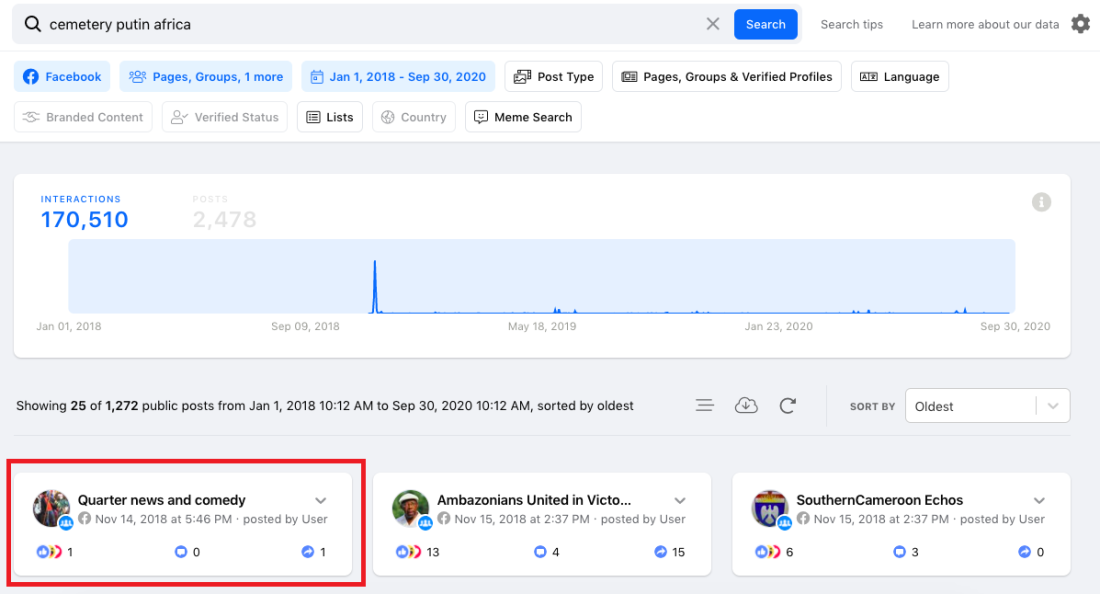Download results with cloud icon
Viewport: 1100px width, 594px height.
(x=746, y=405)
